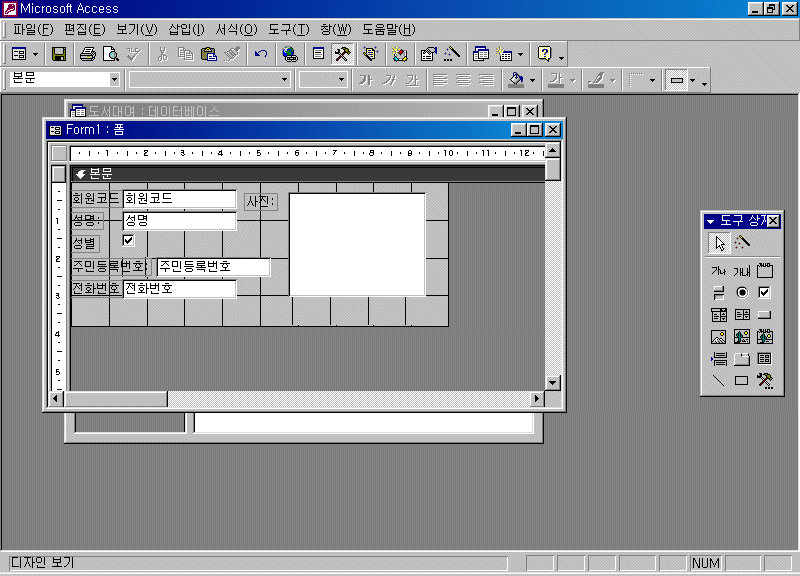This screenshot has width=800, height=576.
Task: Open the font color dropdown arrow
Action: tap(572, 80)
